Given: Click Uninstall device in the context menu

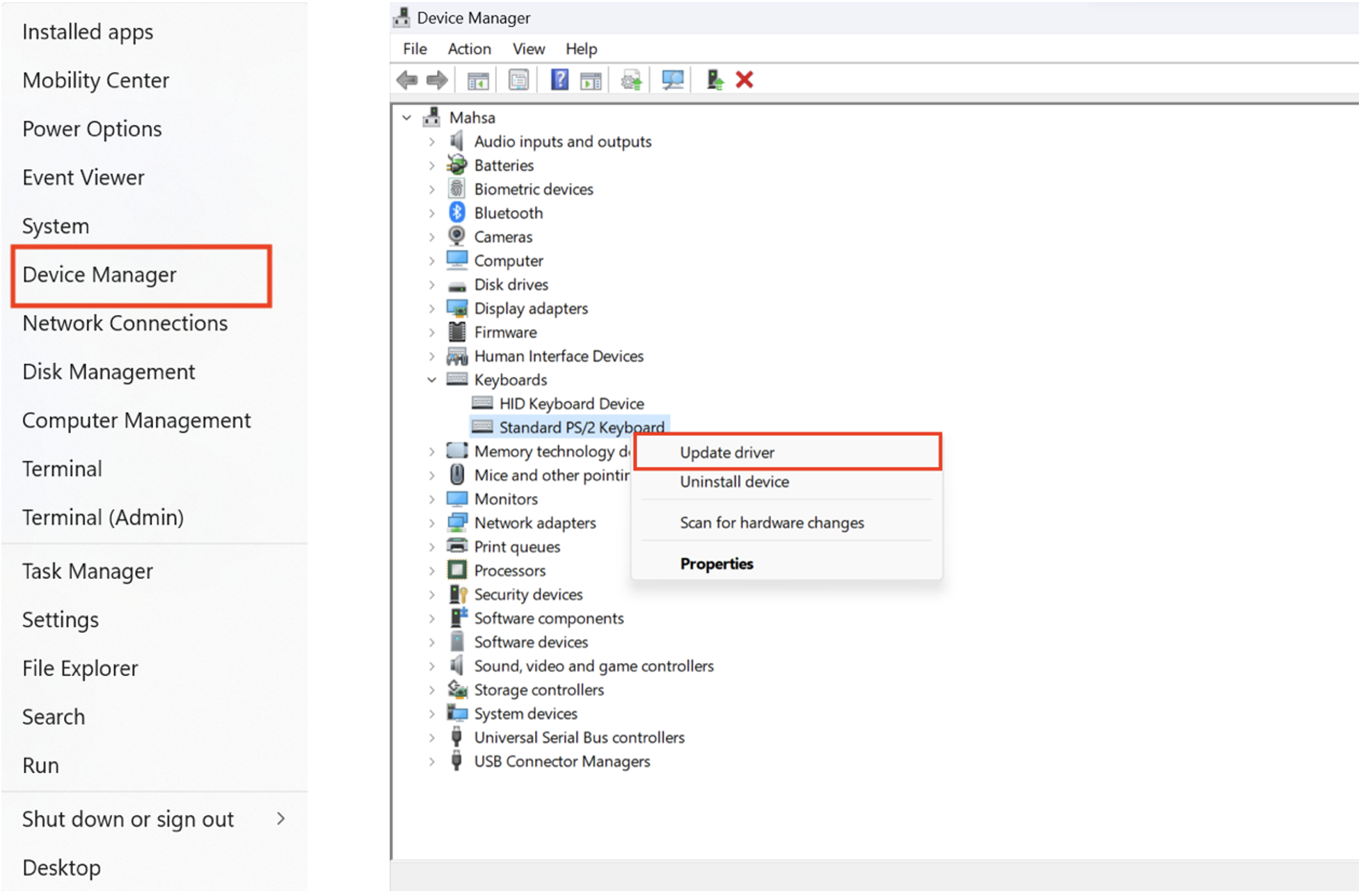Looking at the screenshot, I should point(734,481).
